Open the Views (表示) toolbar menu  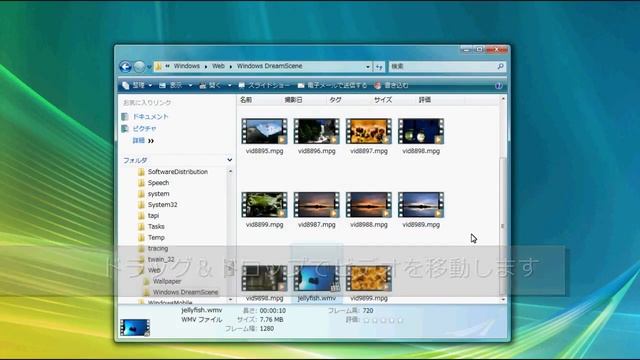pyautogui.click(x=176, y=85)
